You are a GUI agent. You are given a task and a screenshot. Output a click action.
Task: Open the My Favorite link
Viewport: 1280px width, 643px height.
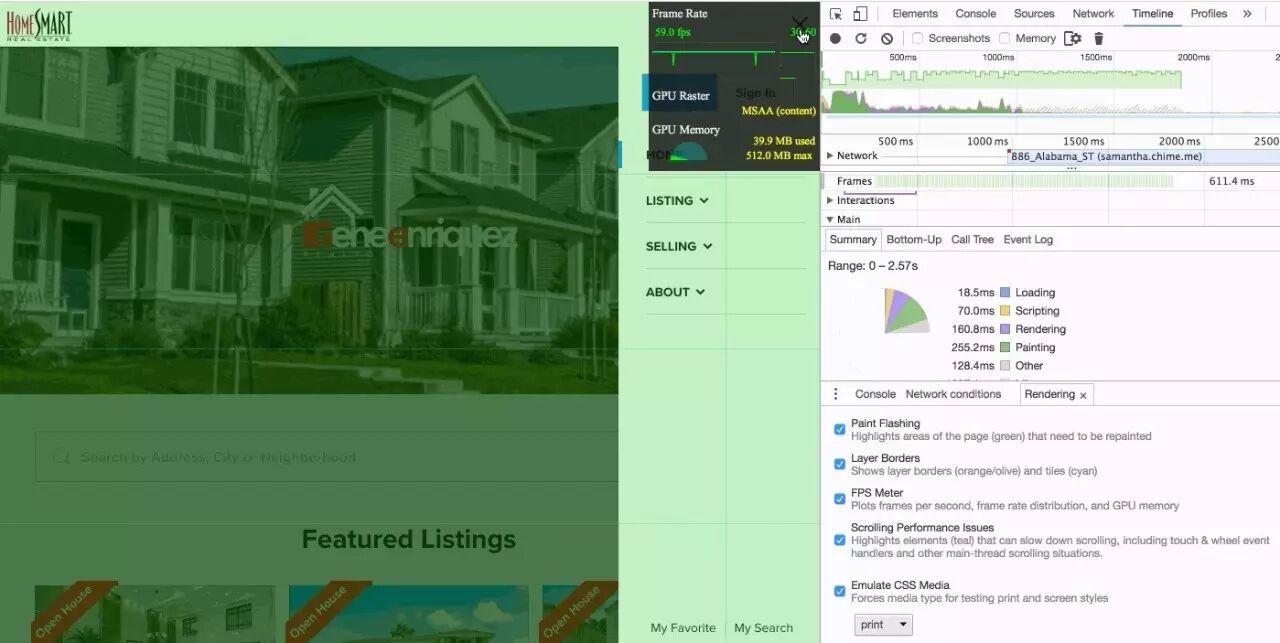(683, 628)
